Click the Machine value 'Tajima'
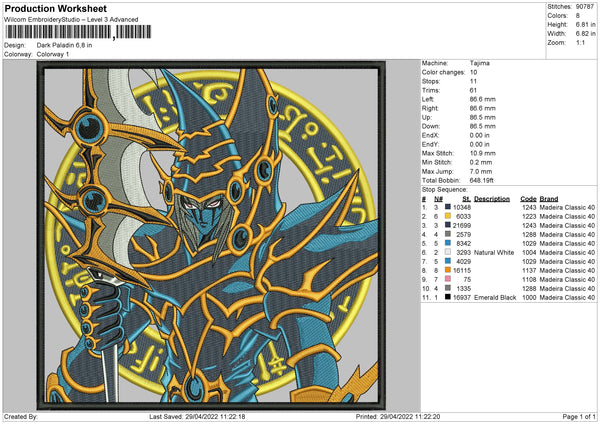This screenshot has width=600, height=424. (x=480, y=63)
